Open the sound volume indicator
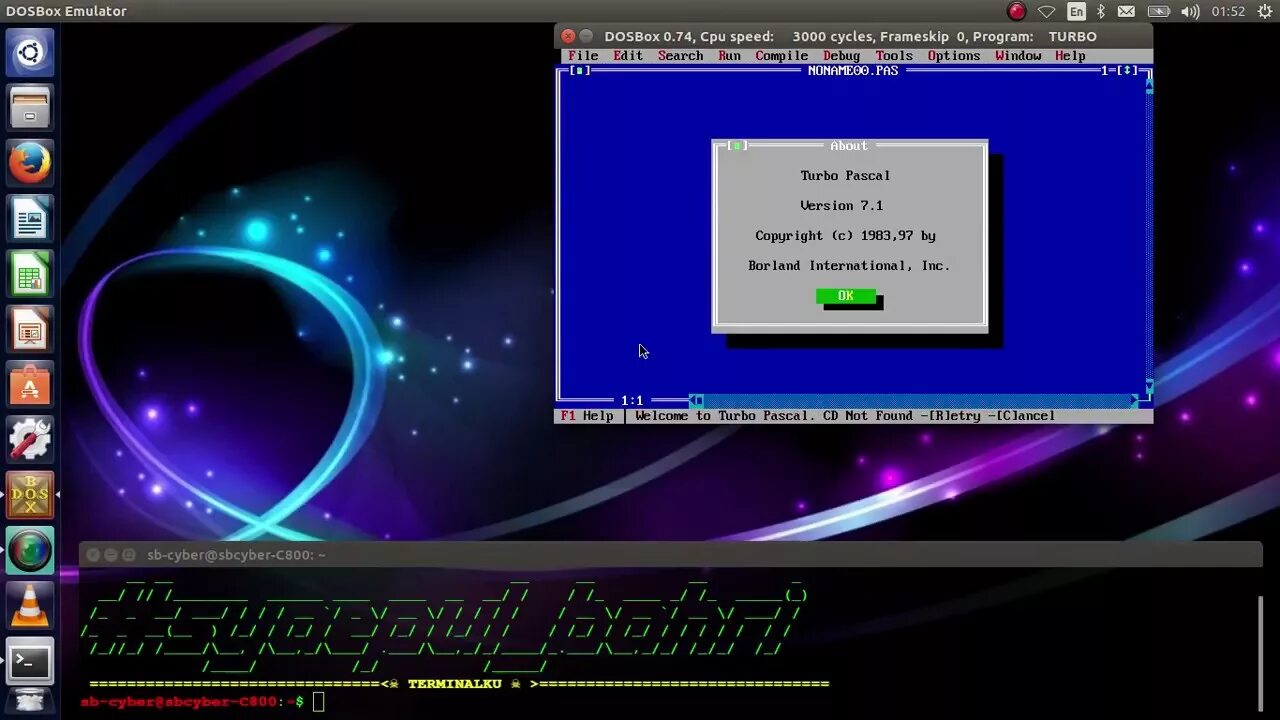Image resolution: width=1280 pixels, height=720 pixels. [x=1190, y=12]
